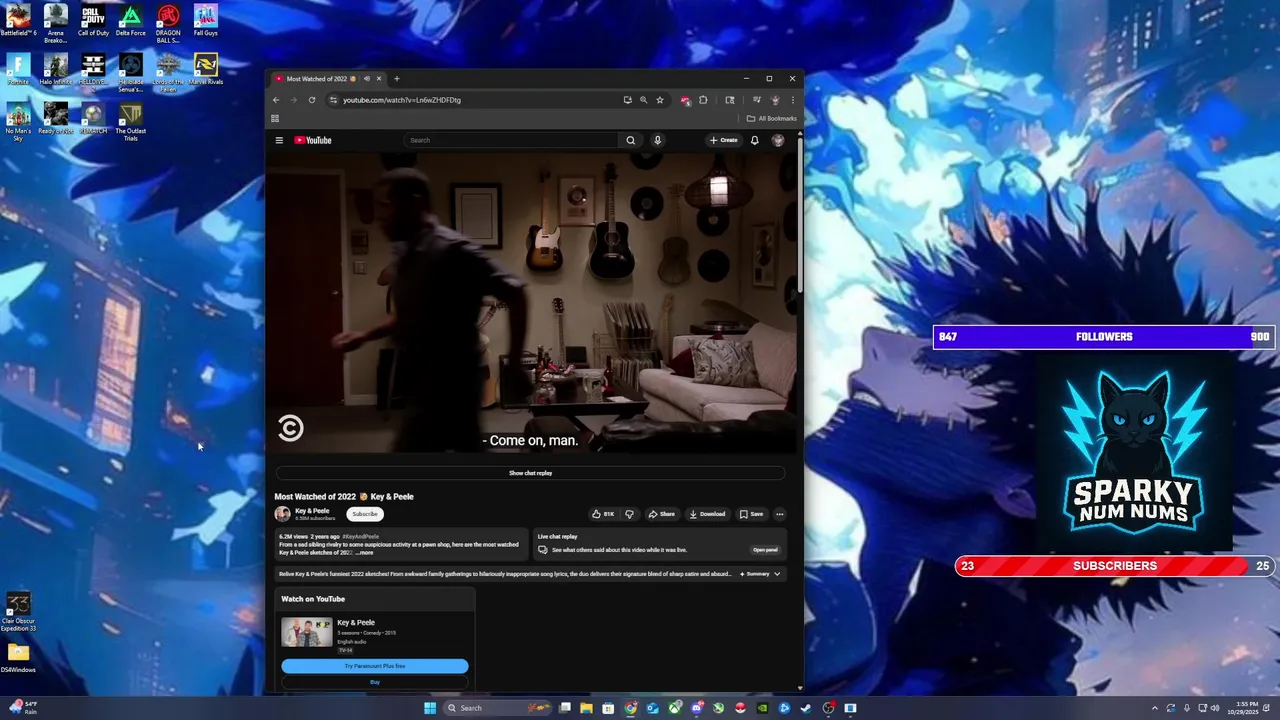Open File Explorer from taskbar
The image size is (1280, 720).
coord(587,708)
